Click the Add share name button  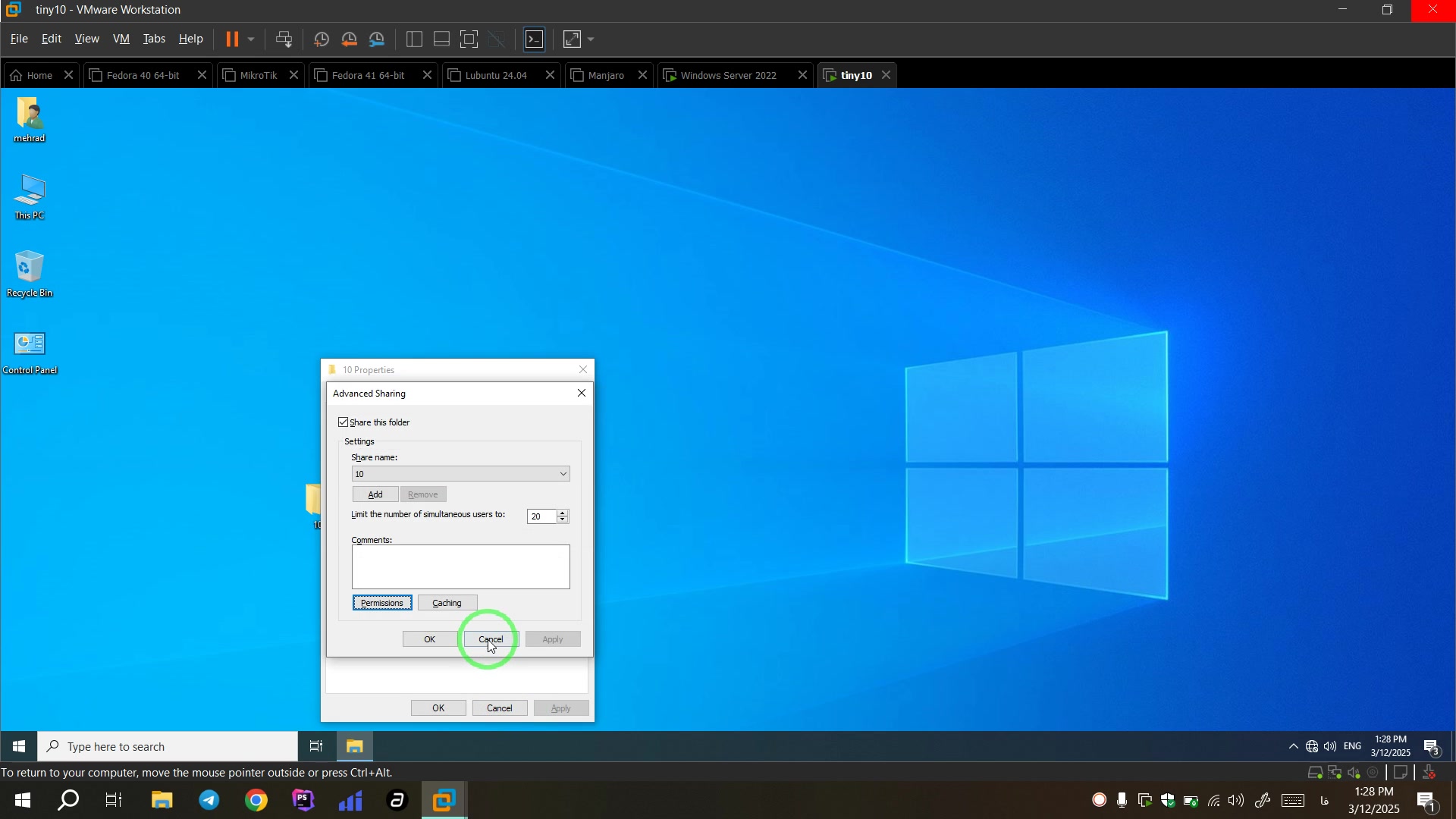375,494
